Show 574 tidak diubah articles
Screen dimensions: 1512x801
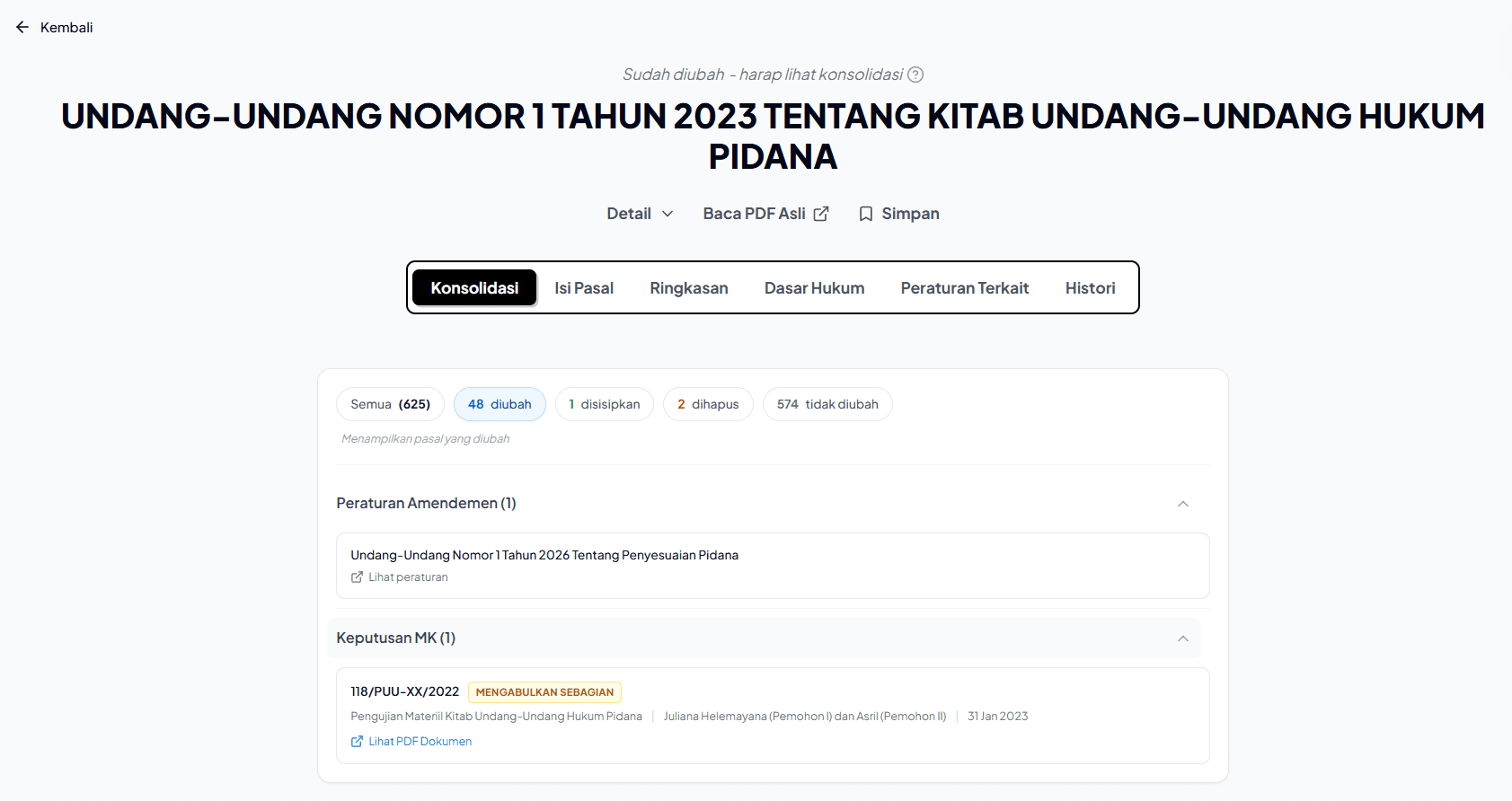[827, 404]
